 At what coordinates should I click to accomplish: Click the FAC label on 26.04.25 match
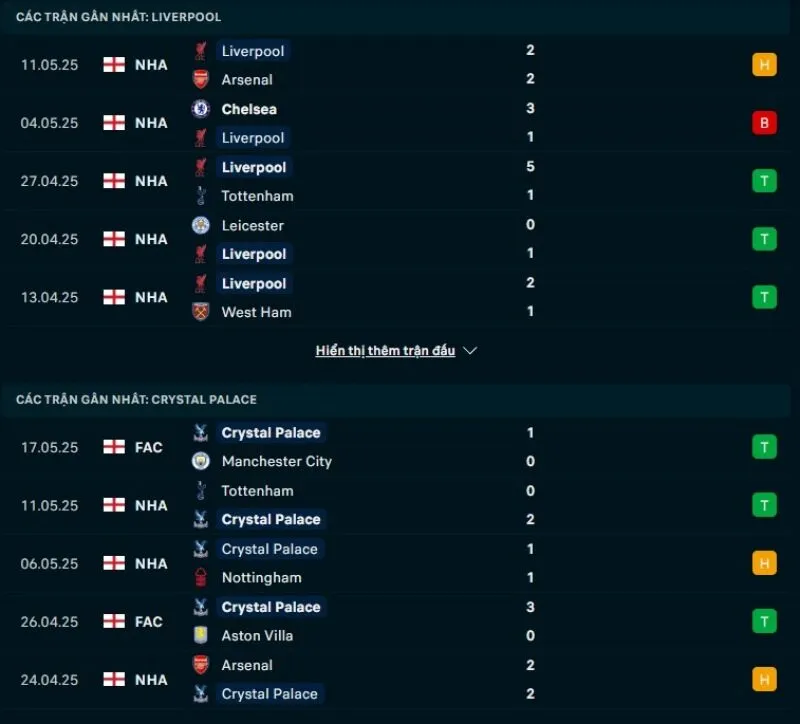coord(149,621)
